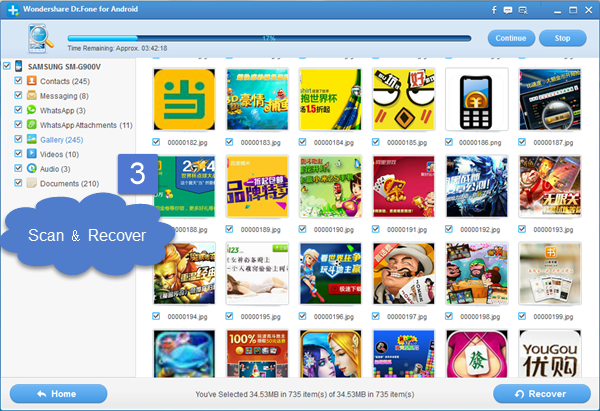
Task: Click the Gallery picture icon
Action: pyautogui.click(x=32, y=139)
